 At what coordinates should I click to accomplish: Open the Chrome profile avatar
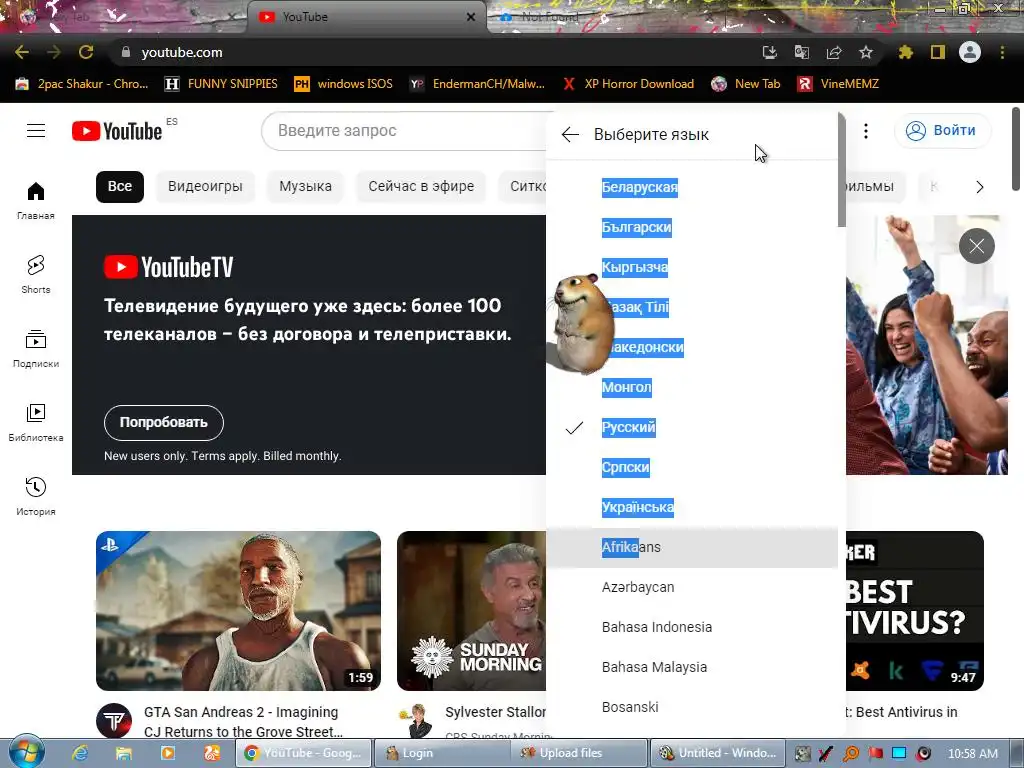(970, 52)
